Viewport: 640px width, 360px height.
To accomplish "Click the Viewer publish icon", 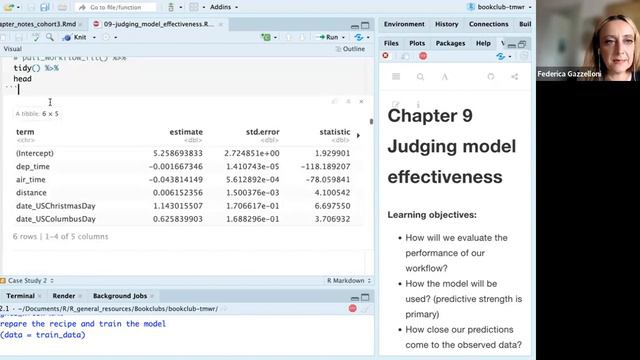I will 500,56.
